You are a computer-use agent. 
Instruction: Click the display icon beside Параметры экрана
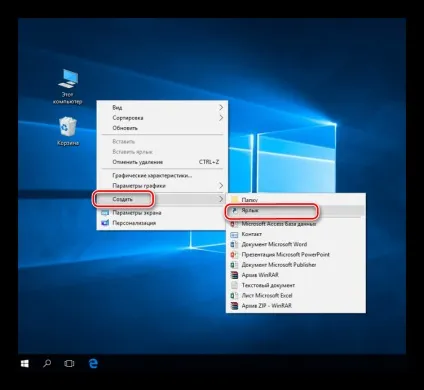pyautogui.click(x=105, y=213)
